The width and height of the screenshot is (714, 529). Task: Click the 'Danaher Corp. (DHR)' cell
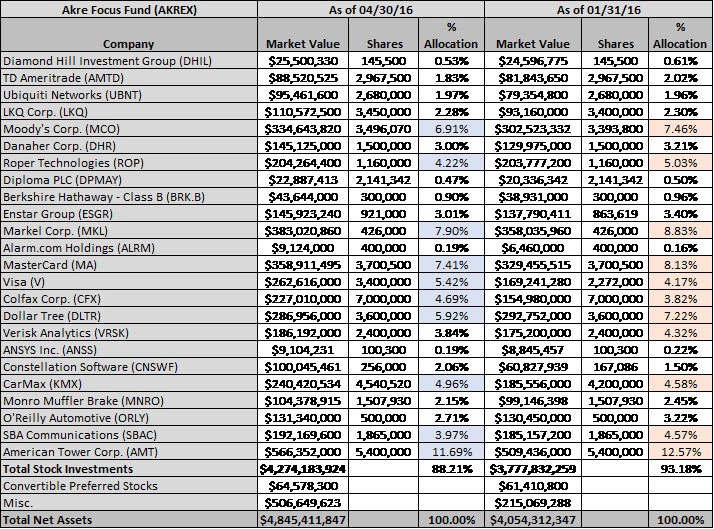point(129,146)
